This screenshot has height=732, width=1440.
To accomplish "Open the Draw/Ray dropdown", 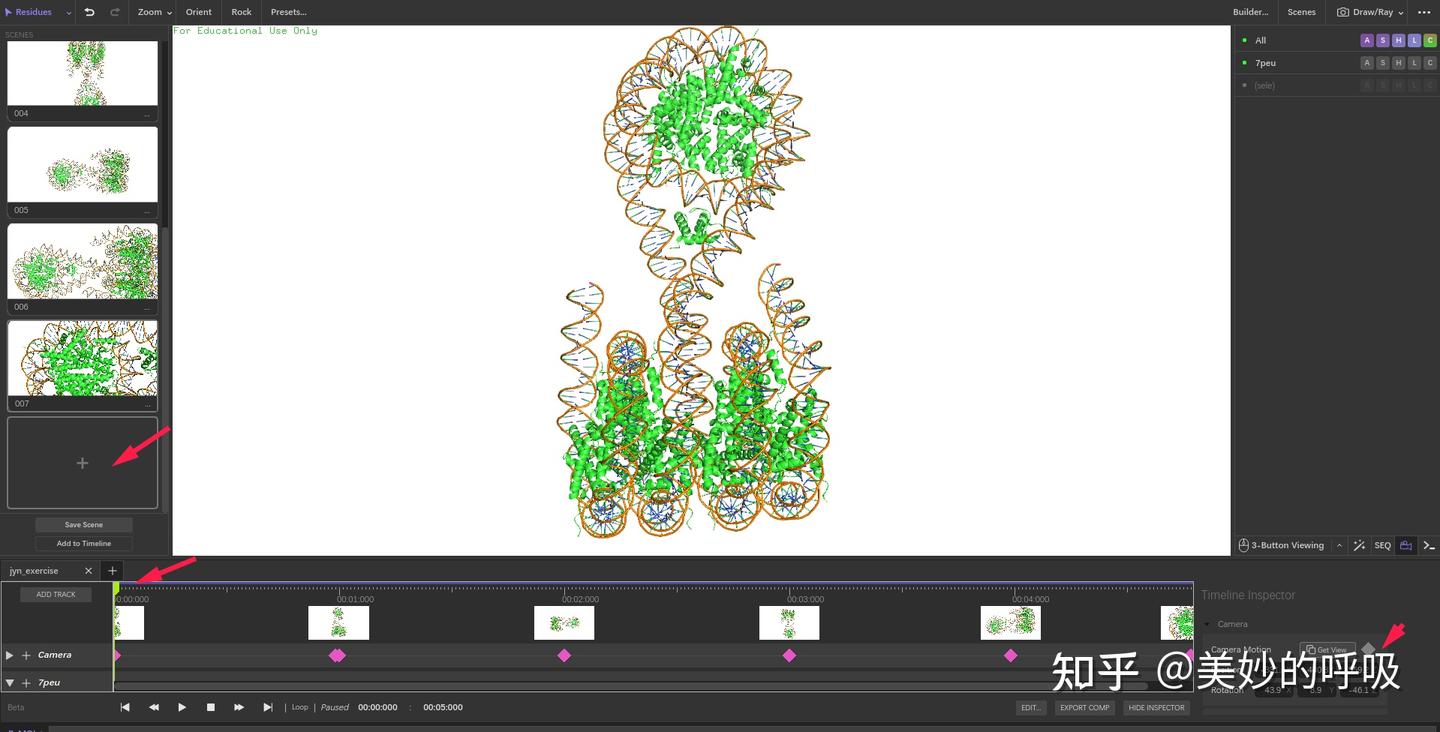I will pos(1371,12).
